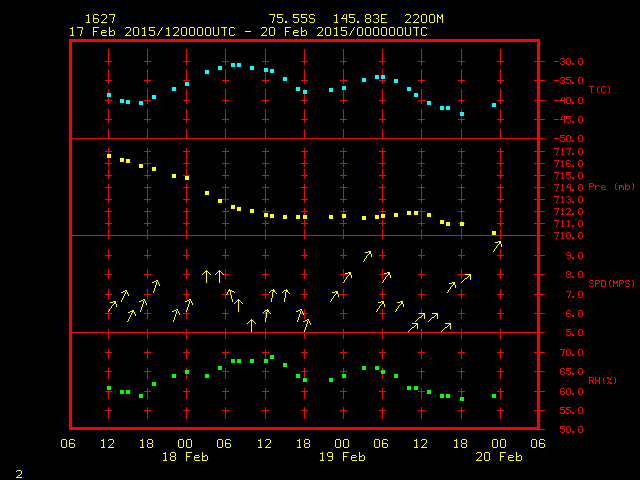Click the Pre (mb) axis title

click(611, 187)
